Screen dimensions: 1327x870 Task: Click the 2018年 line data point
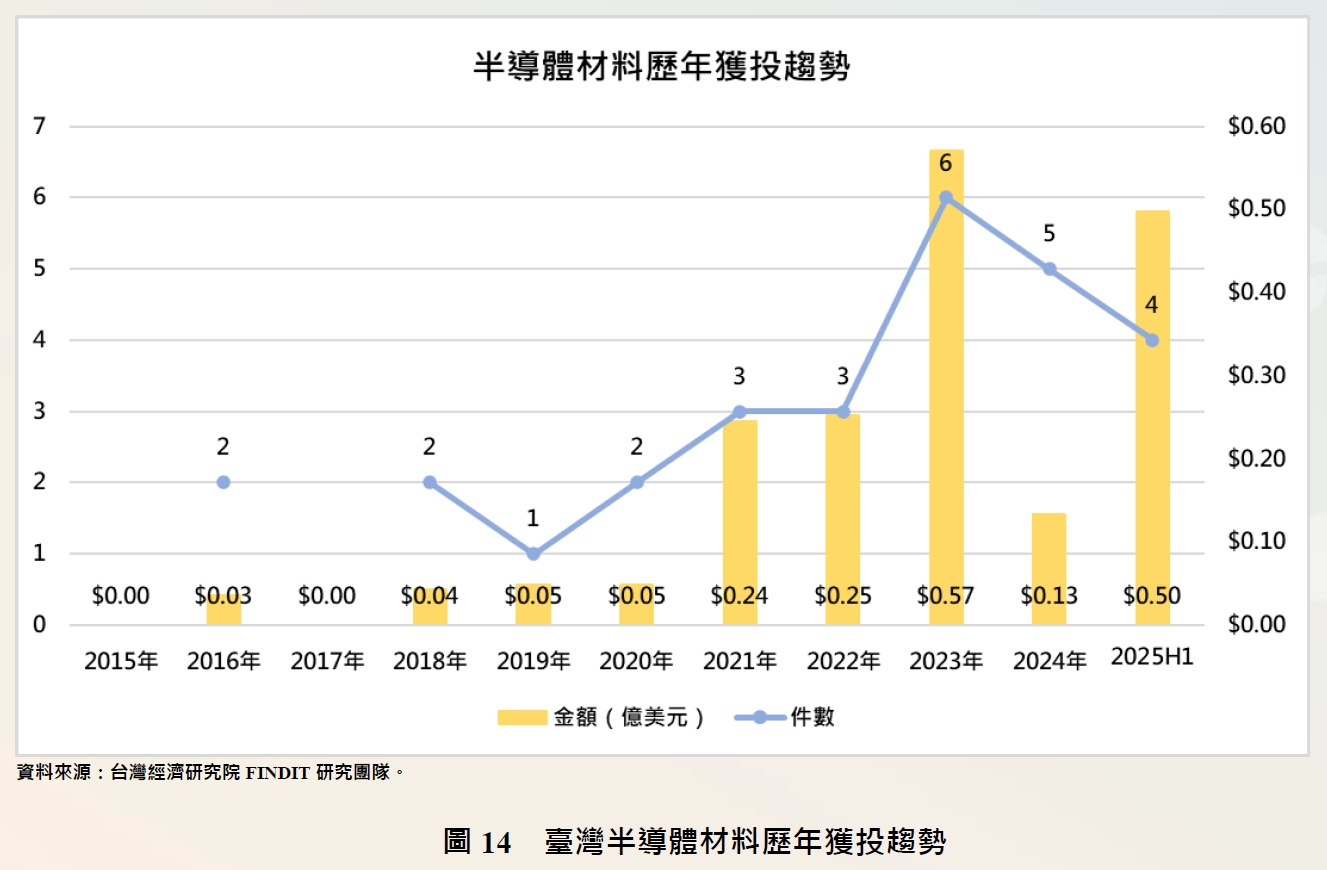click(430, 482)
